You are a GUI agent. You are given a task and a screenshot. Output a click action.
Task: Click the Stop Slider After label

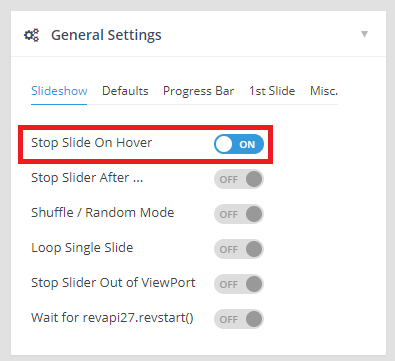coord(87,178)
